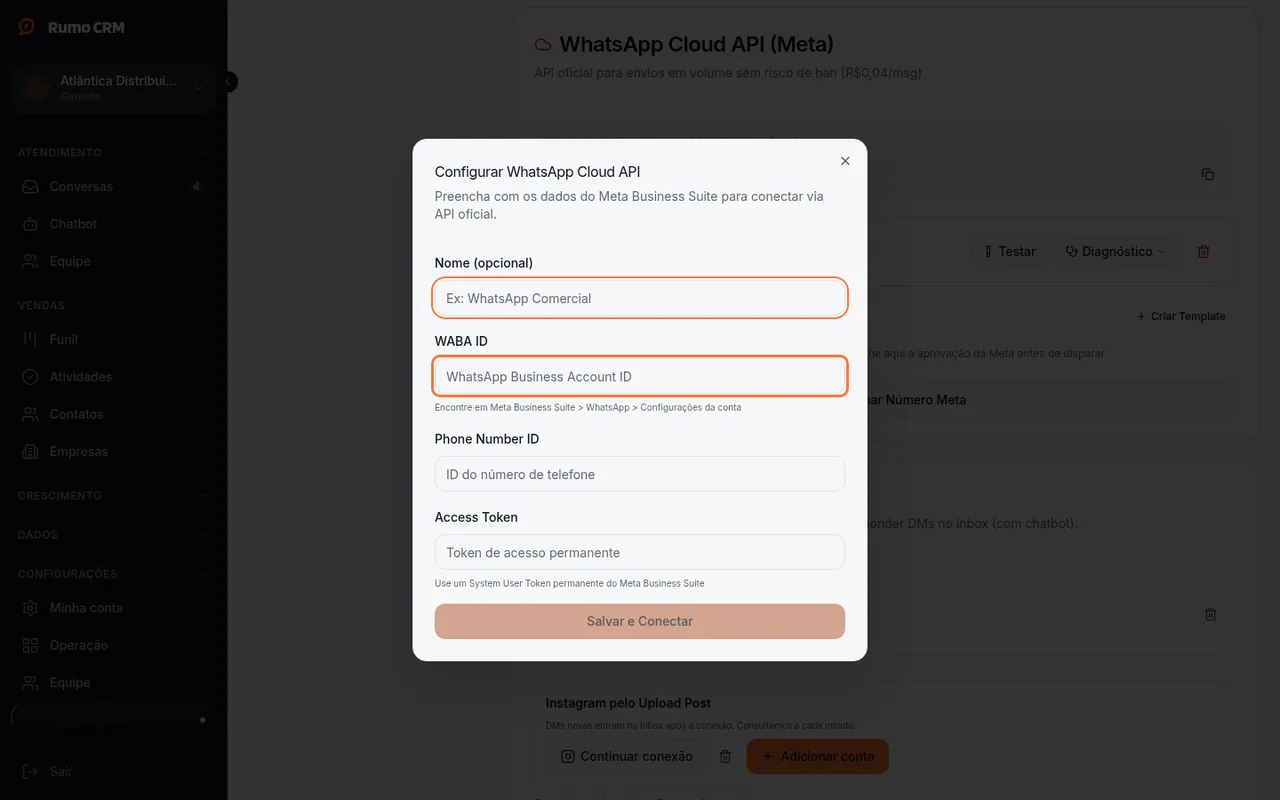Click the Adicionar conta button

tap(818, 757)
